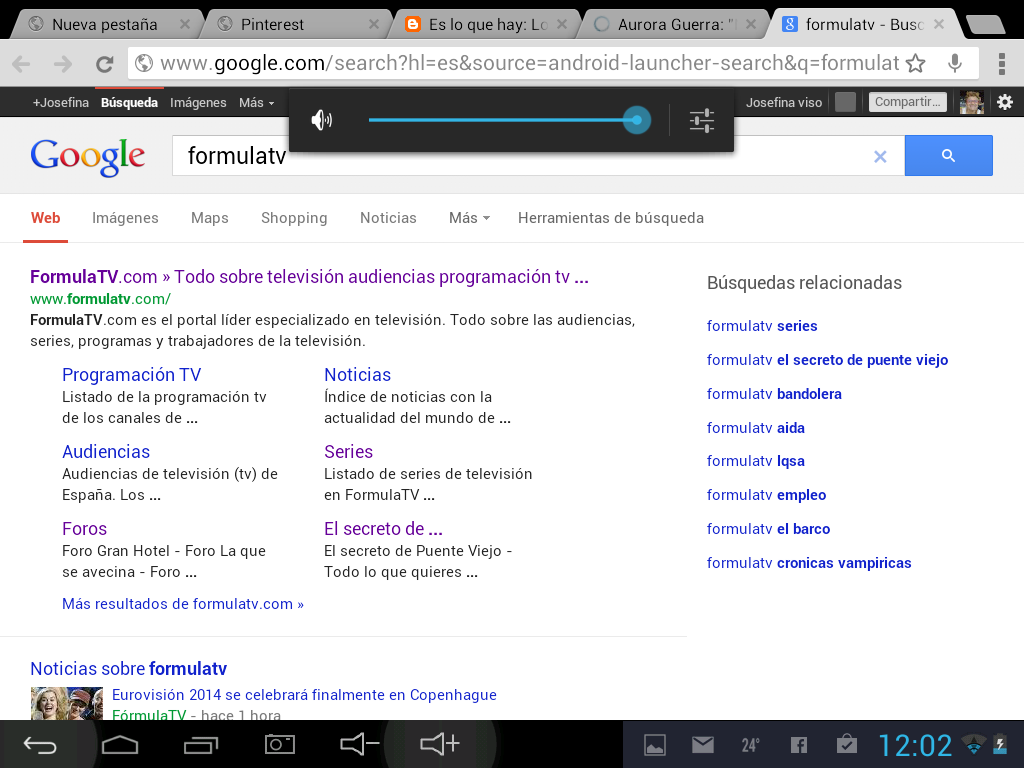Tap the browser forward arrow

click(x=63, y=63)
